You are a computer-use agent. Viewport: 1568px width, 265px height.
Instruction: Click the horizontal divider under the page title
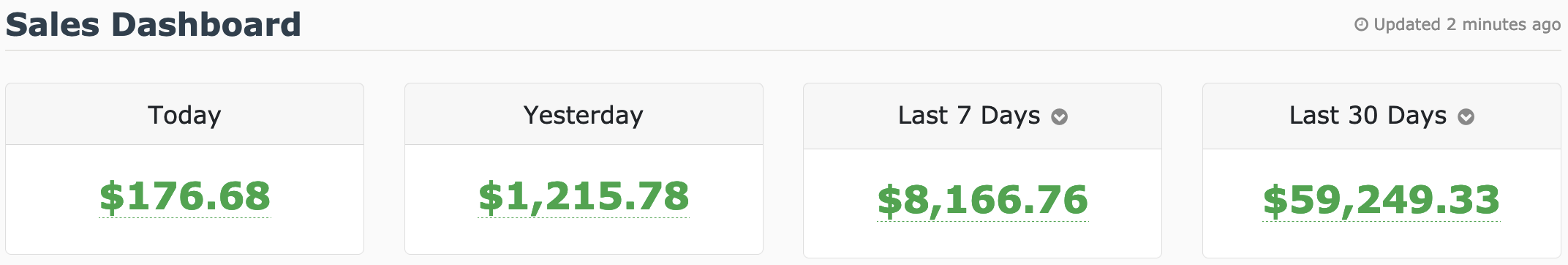tap(783, 50)
